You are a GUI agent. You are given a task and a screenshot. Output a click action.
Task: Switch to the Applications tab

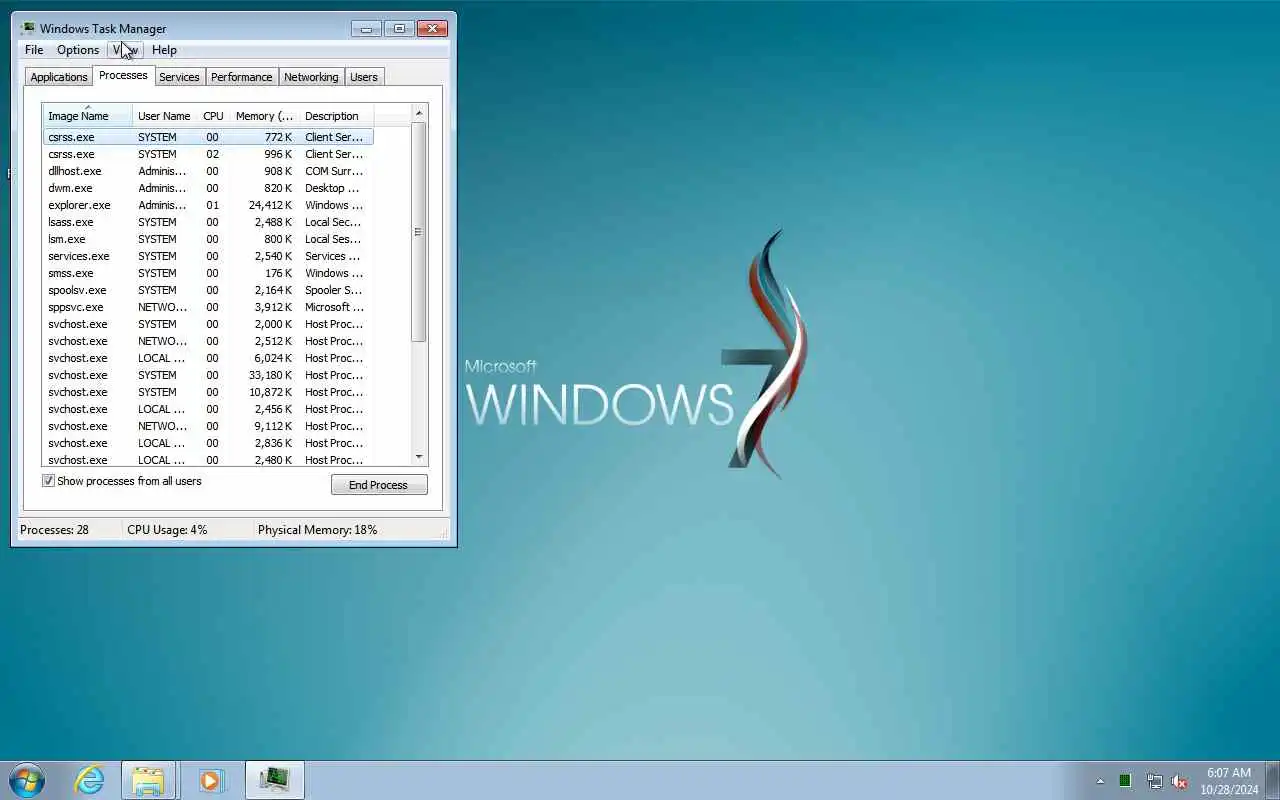(x=59, y=77)
